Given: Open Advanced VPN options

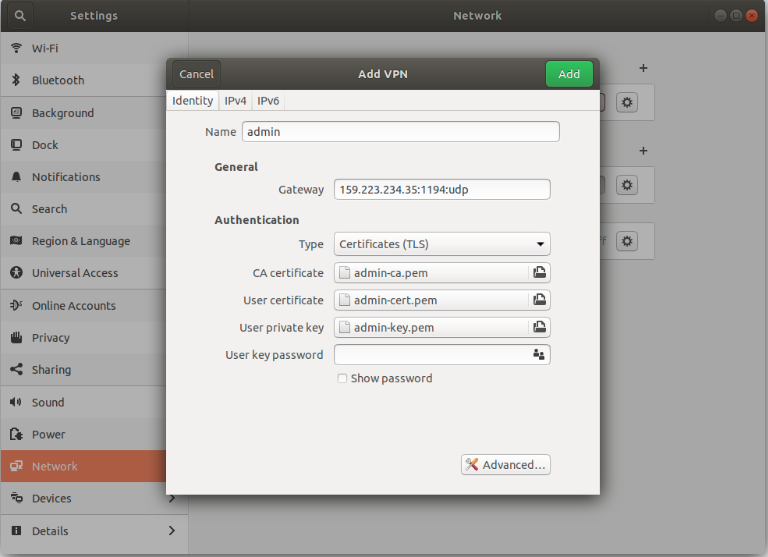Looking at the screenshot, I should tap(506, 465).
